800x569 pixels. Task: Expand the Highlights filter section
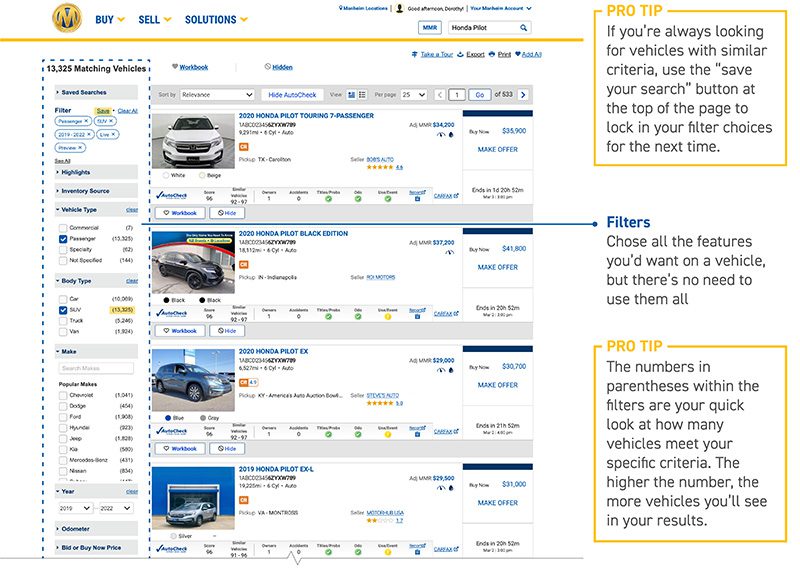pyautogui.click(x=96, y=172)
